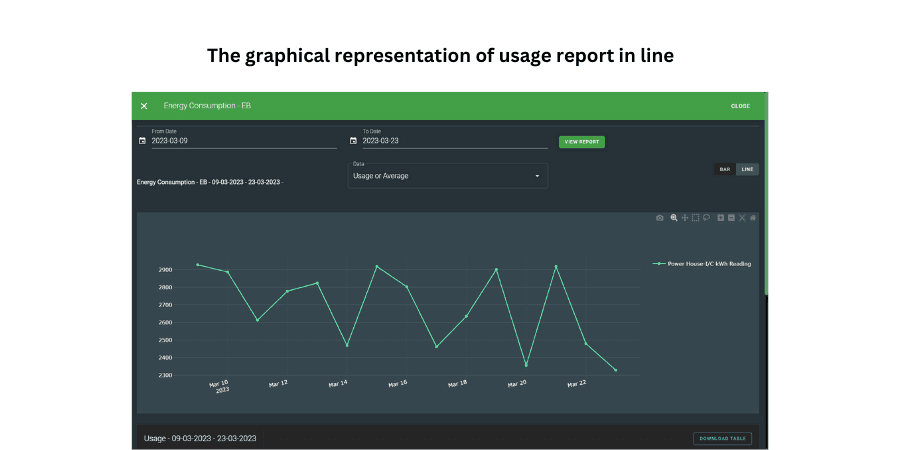Toggle the Power House I/C kWh Reading legend

pyautogui.click(x=702, y=264)
